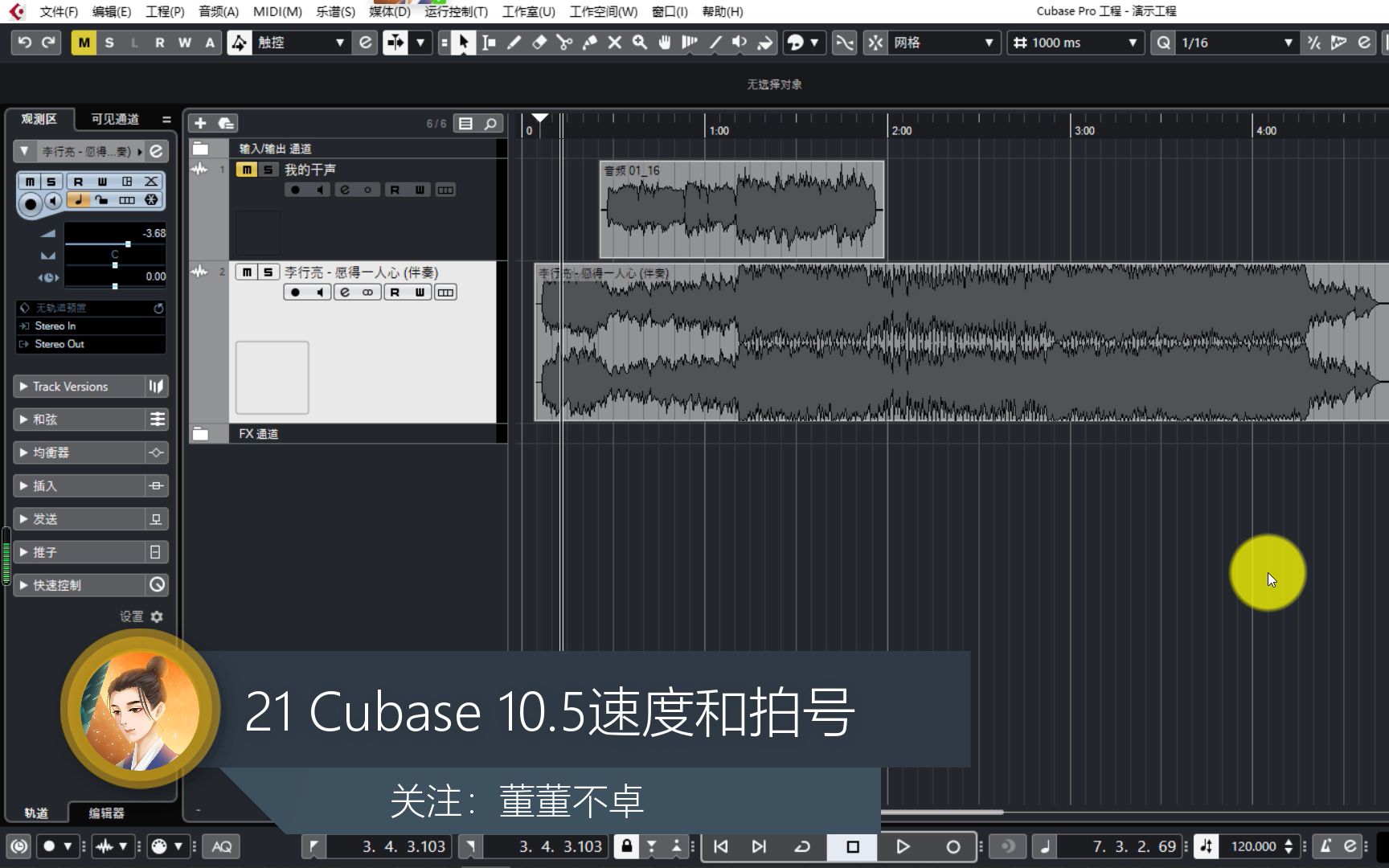Open the MIDI(M) menu
The height and width of the screenshot is (868, 1389).
tap(277, 11)
